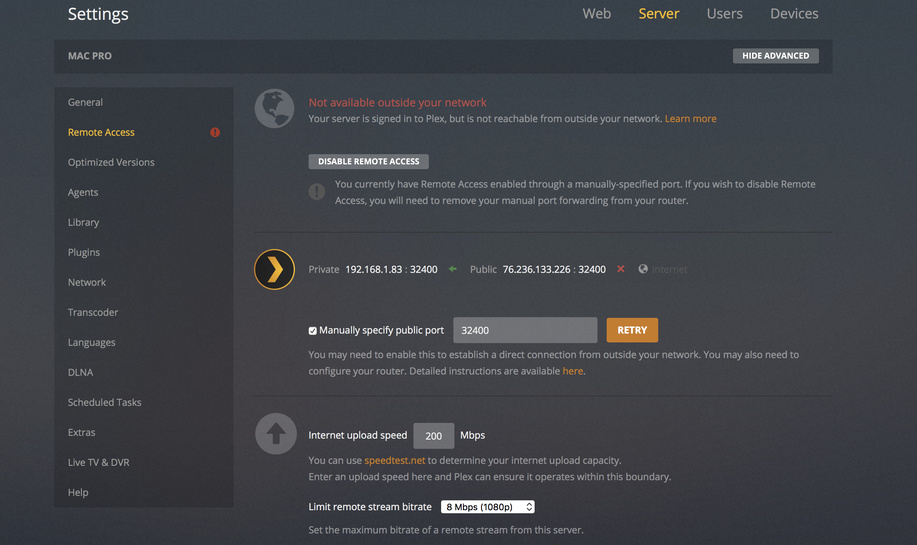
Task: Click Disable Remote Access button
Action: (368, 161)
